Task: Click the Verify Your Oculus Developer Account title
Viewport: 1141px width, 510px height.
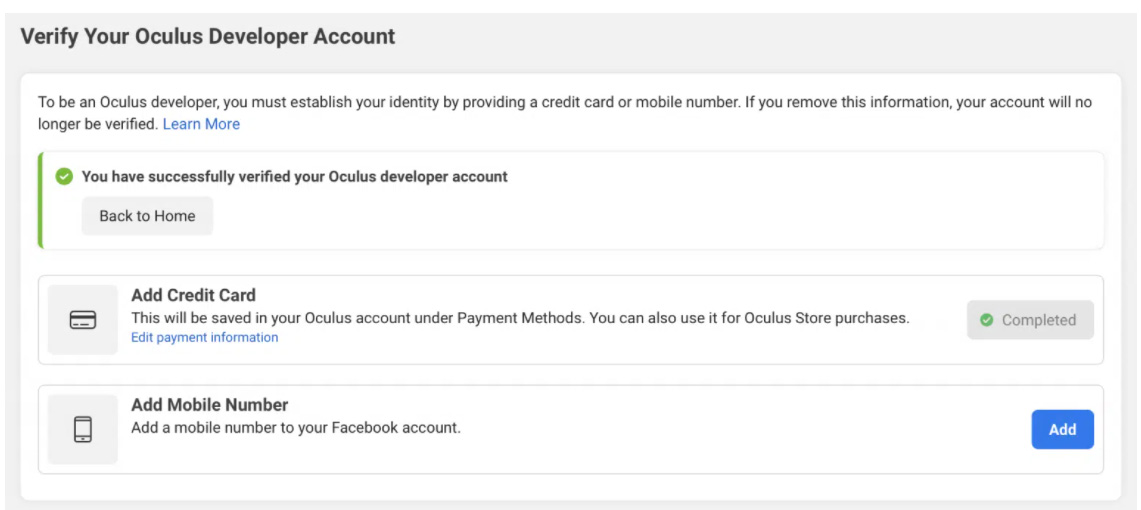Action: pos(208,37)
